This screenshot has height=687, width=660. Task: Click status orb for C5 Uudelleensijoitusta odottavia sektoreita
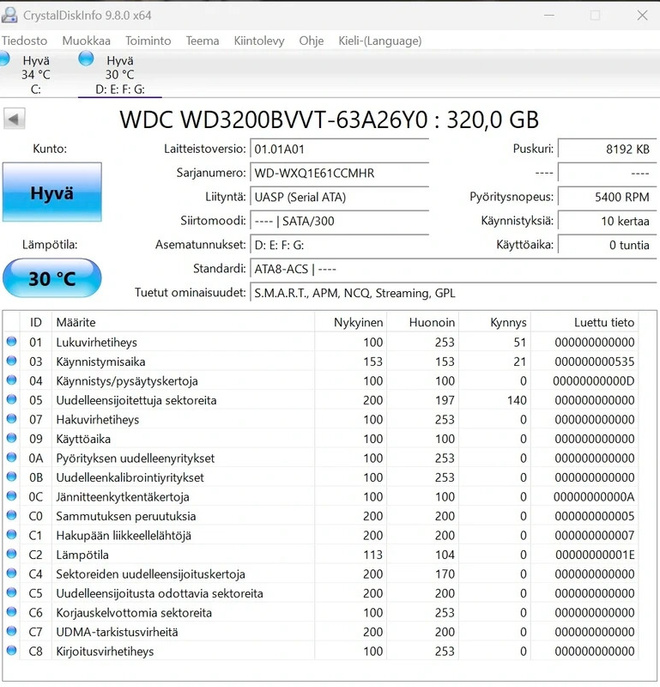(12, 592)
